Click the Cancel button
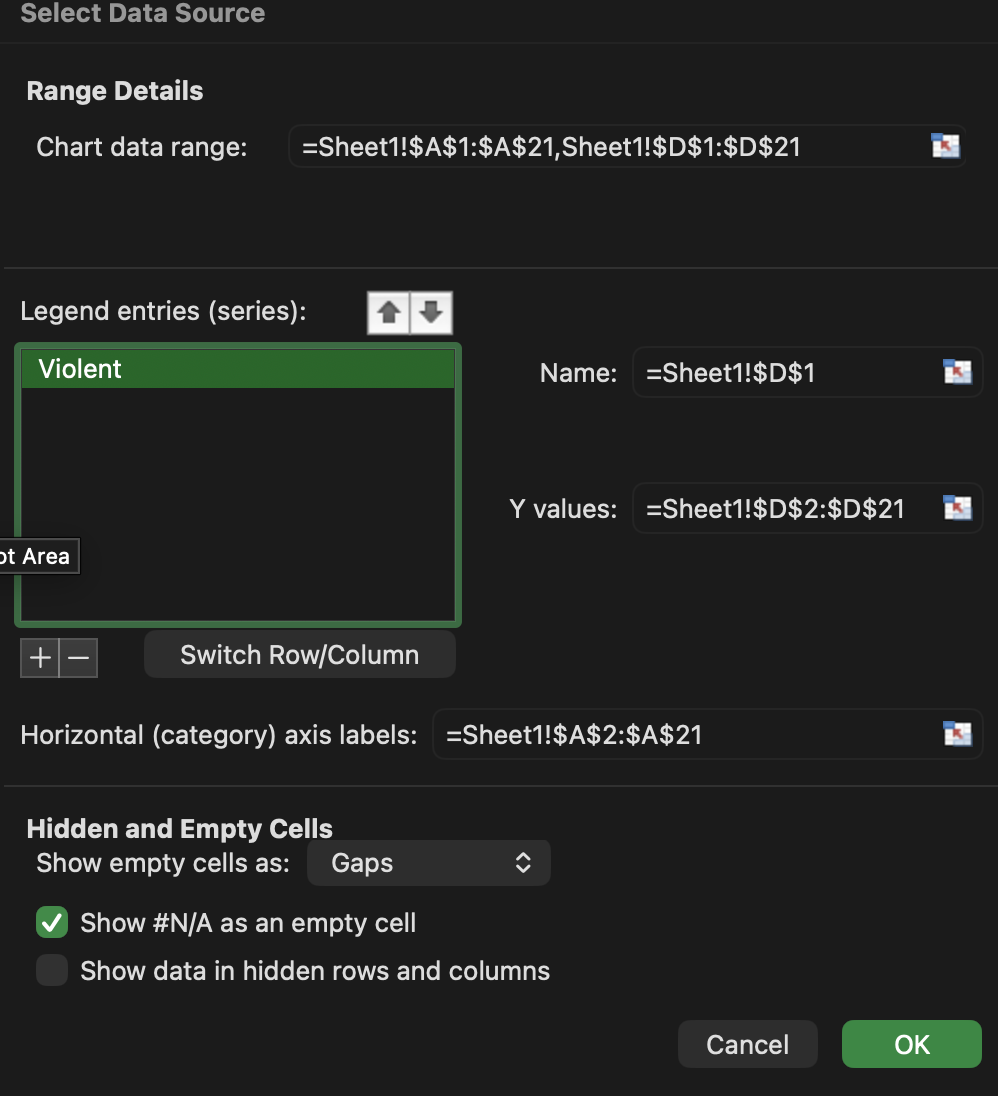 [747, 1044]
